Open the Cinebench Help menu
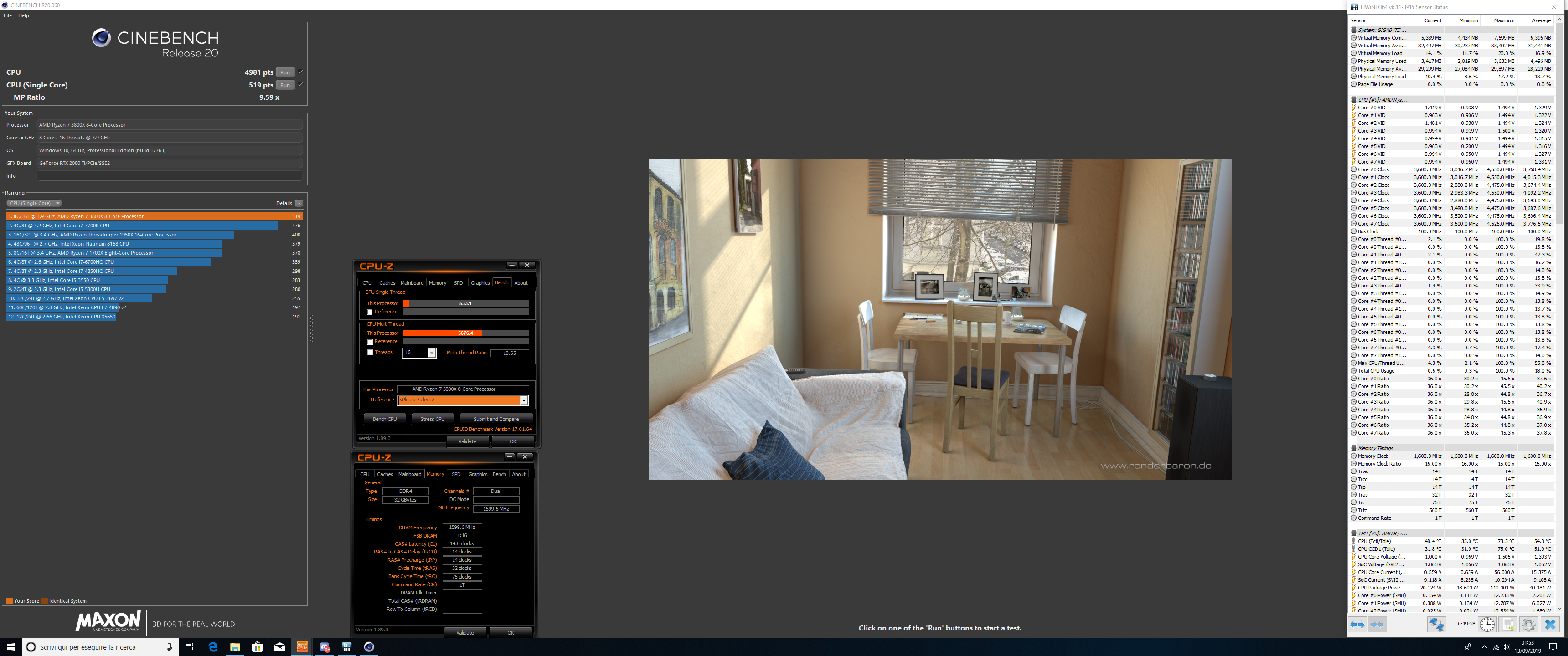This screenshot has width=1568, height=656. click(23, 16)
